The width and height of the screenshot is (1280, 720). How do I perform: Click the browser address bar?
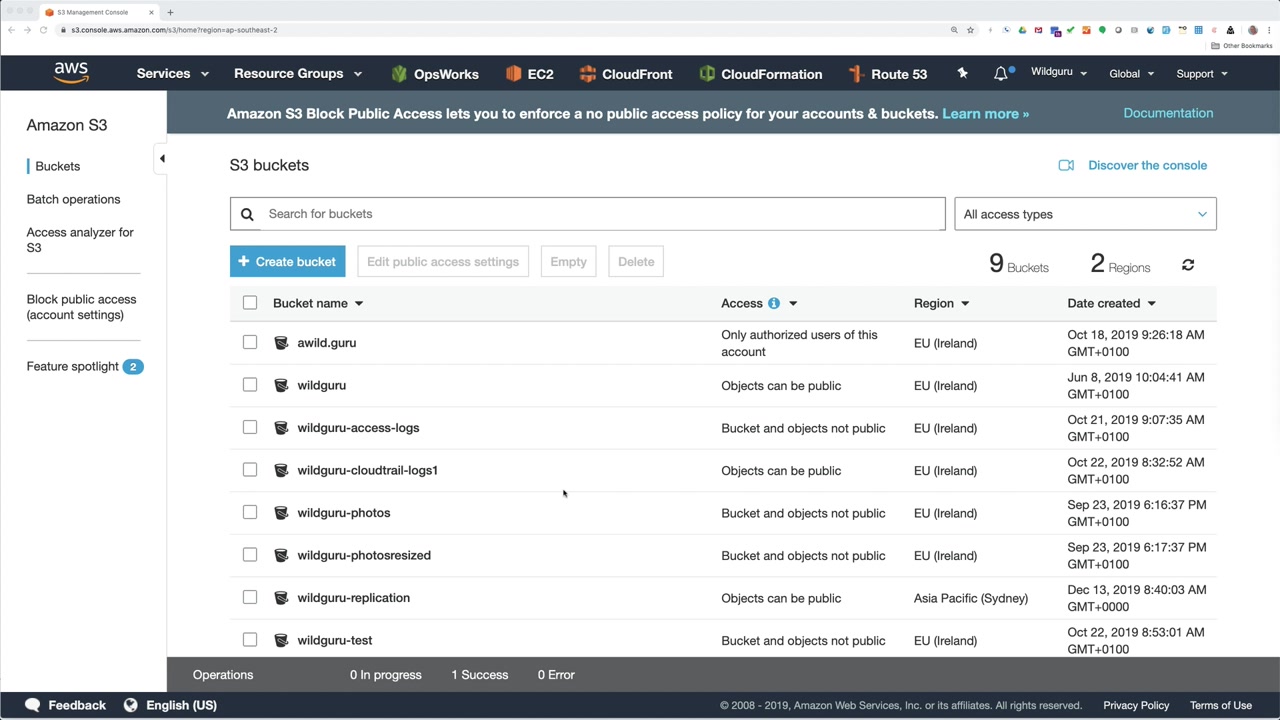coord(500,30)
